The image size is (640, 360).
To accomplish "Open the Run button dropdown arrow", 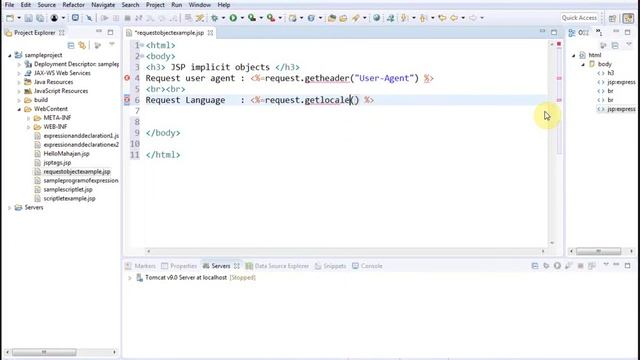I will pyautogui.click(x=242, y=18).
